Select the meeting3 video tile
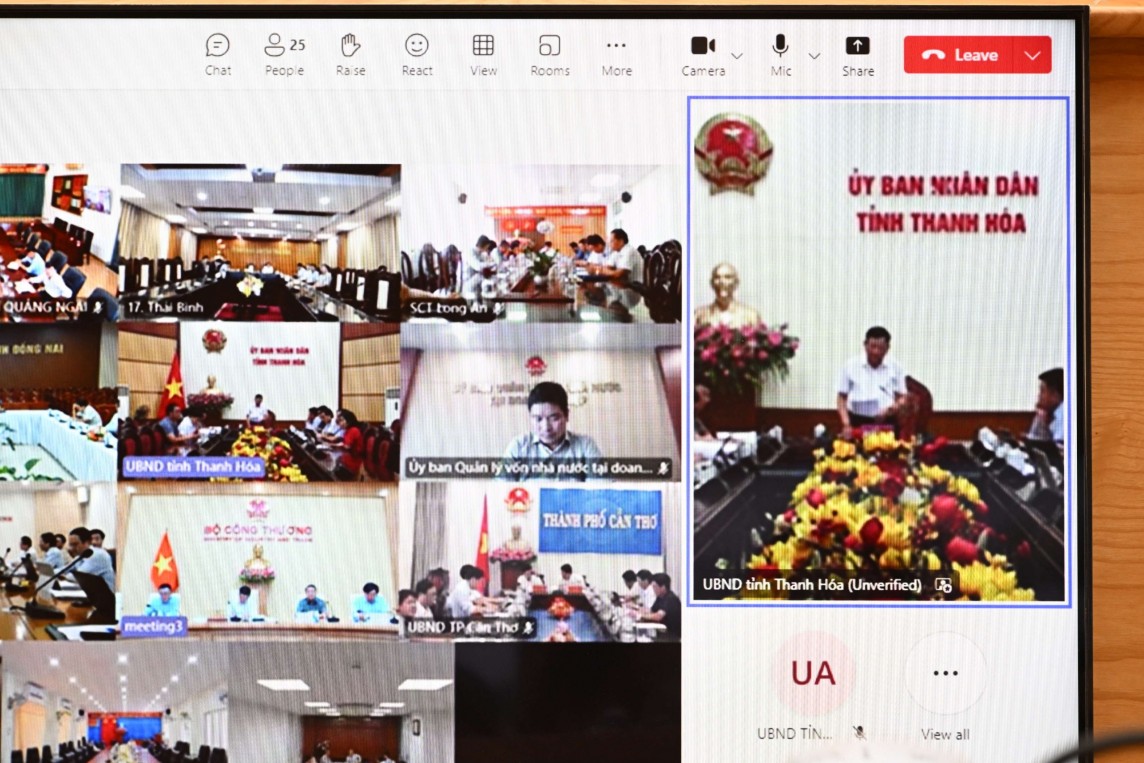 coord(257,561)
